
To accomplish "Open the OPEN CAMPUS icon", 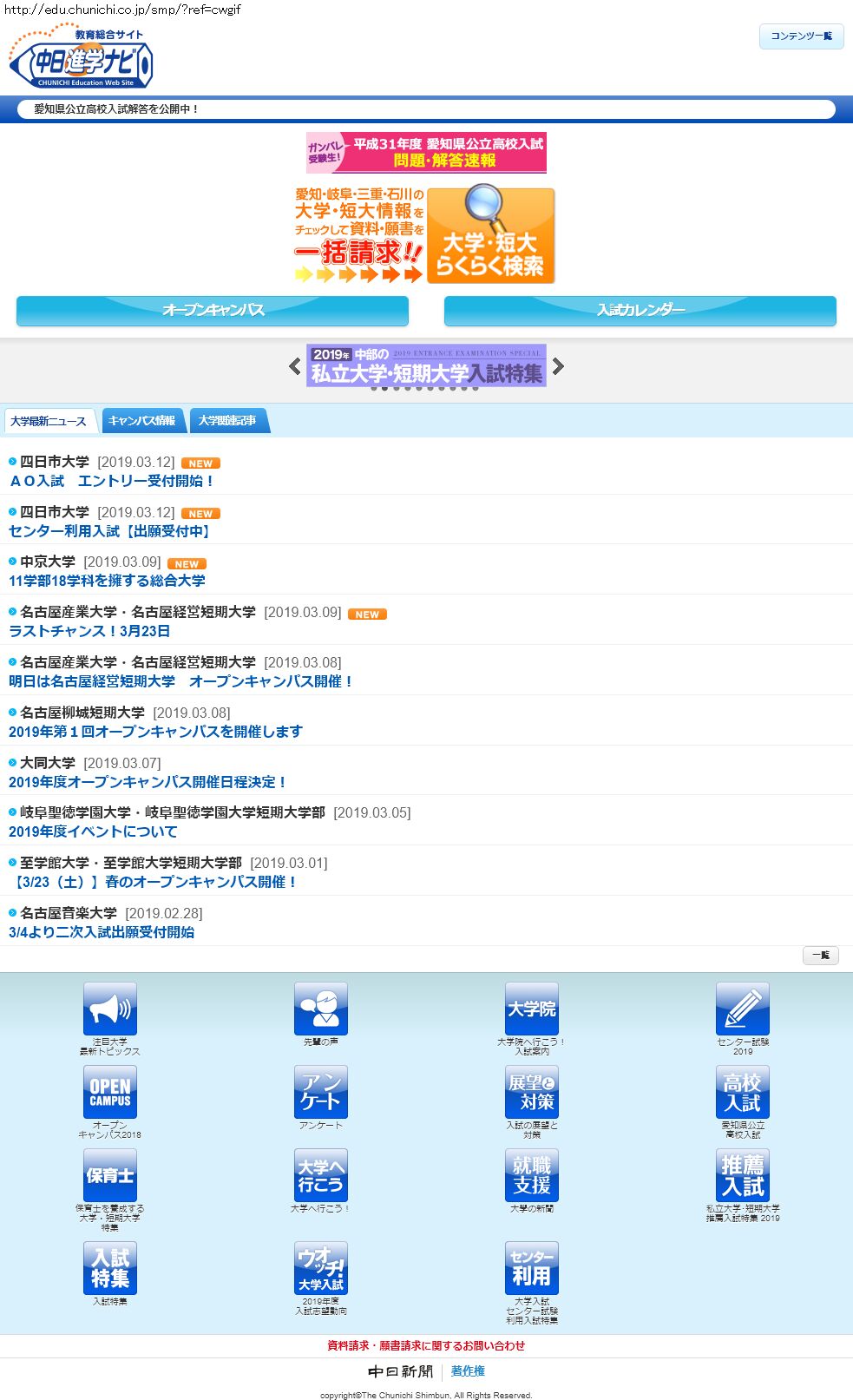I will [109, 1092].
